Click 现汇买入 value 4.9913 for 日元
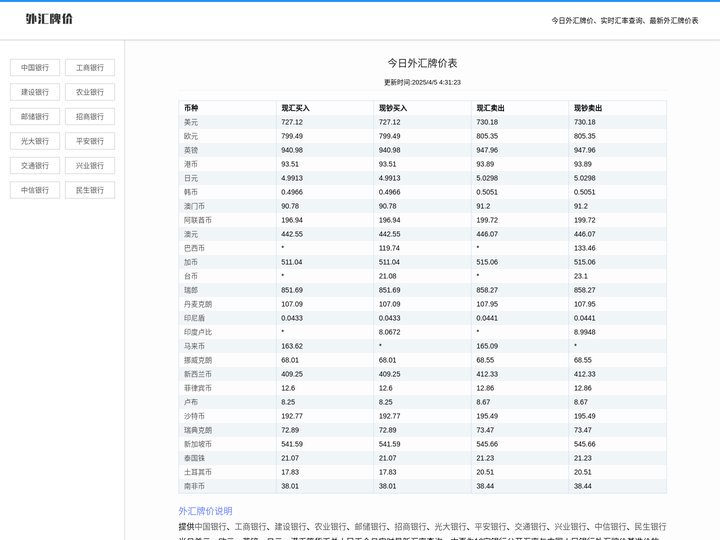Screen dimensions: 720x540 click(x=292, y=178)
